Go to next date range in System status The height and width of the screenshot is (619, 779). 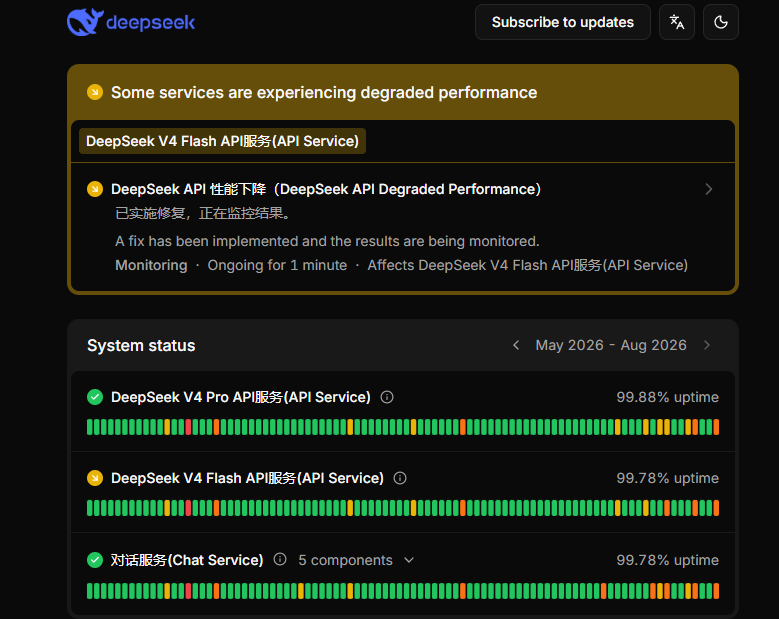[x=707, y=345]
